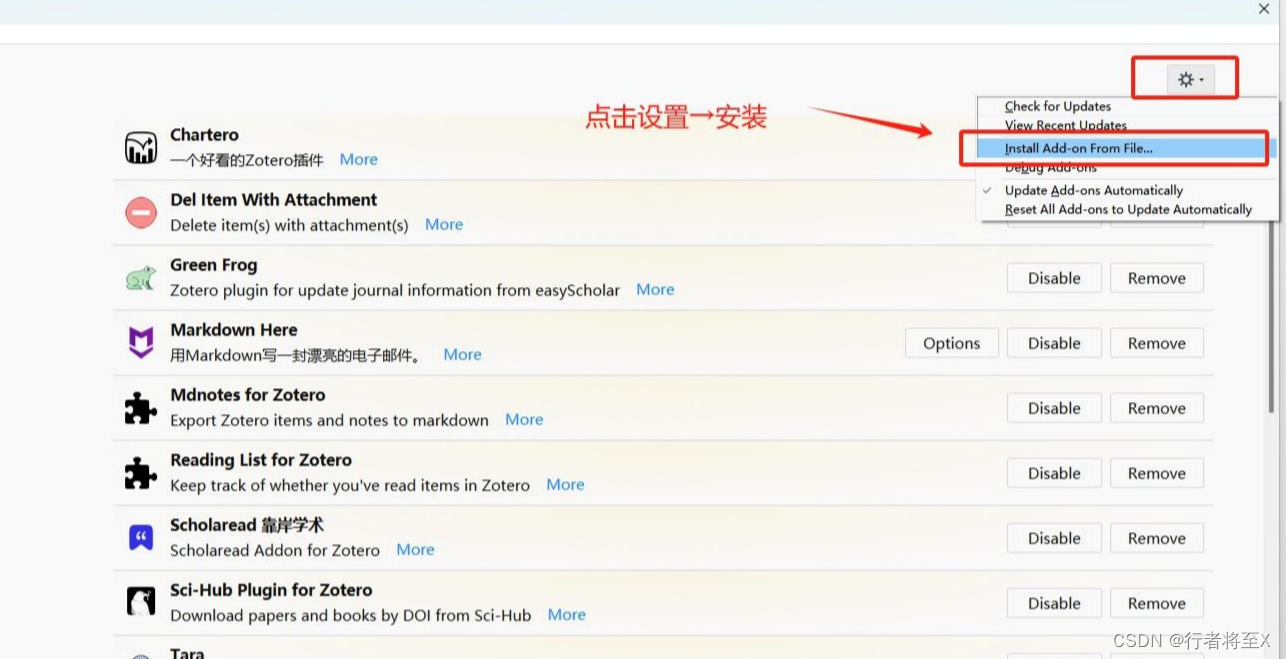
Task: Close the add-ons manager window
Action: click(x=1264, y=9)
